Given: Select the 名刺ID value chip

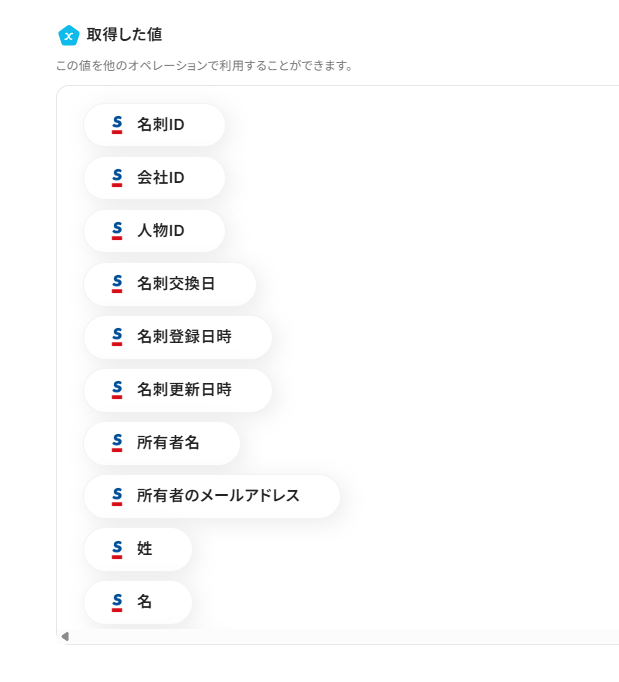Looking at the screenshot, I should coord(160,125).
